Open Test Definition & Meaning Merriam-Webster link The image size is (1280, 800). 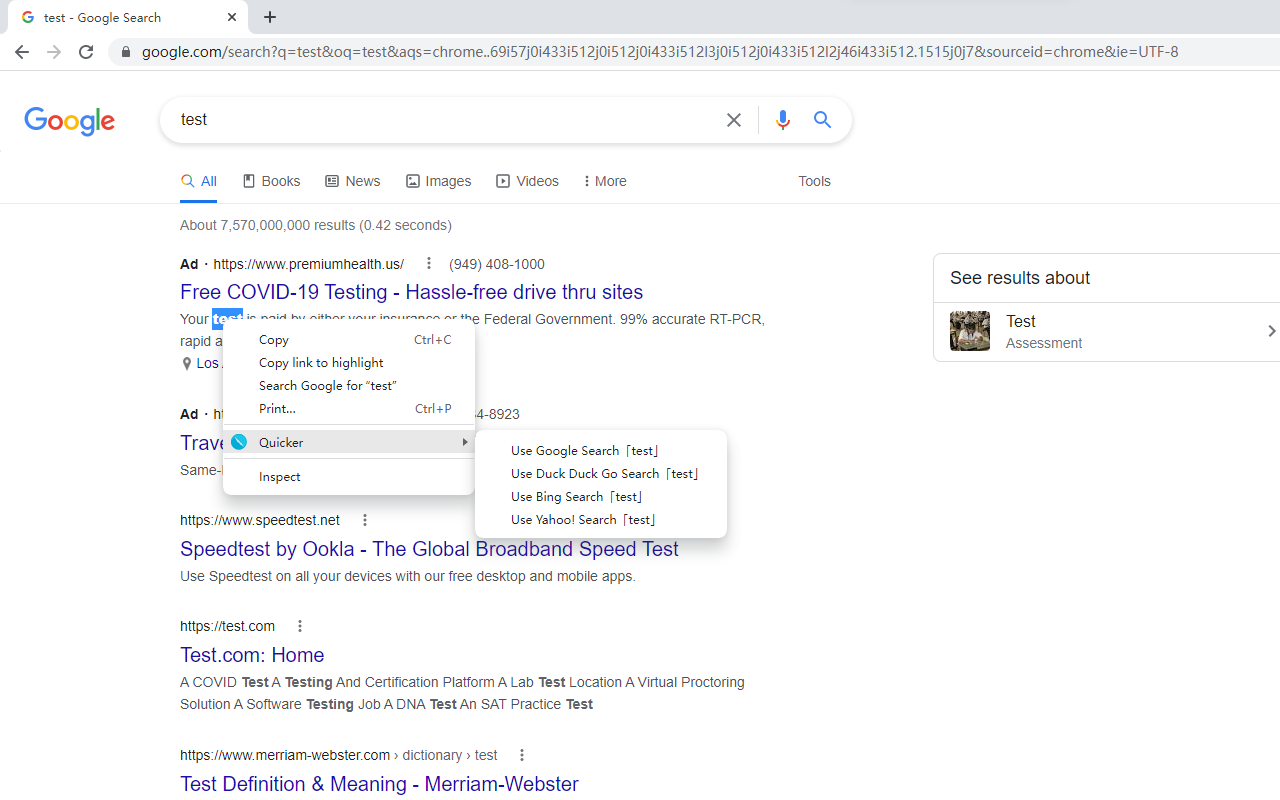pos(379,784)
